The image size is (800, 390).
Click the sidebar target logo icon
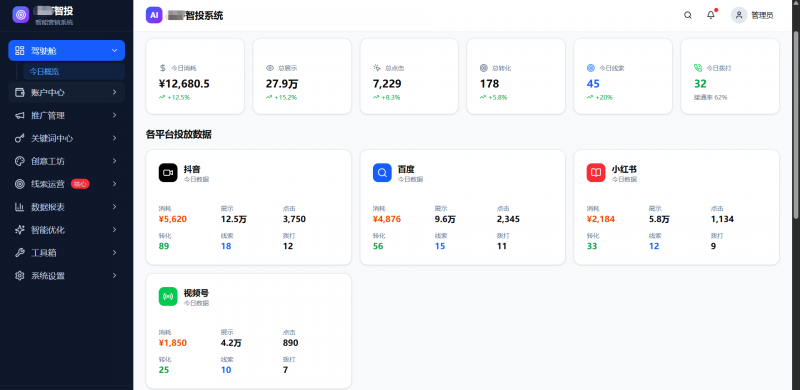(21, 15)
